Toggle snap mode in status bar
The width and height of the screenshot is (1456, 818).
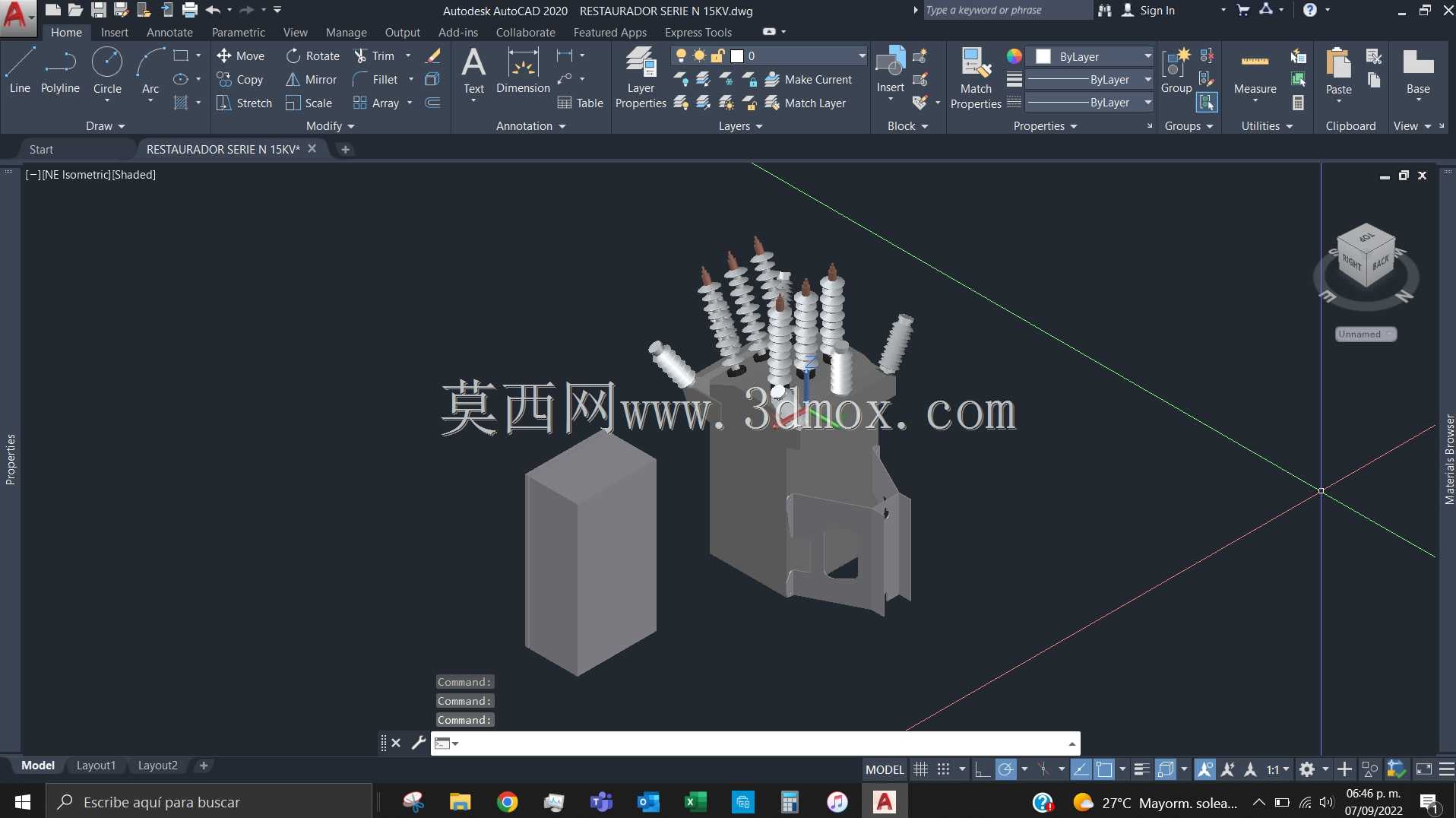tap(944, 769)
